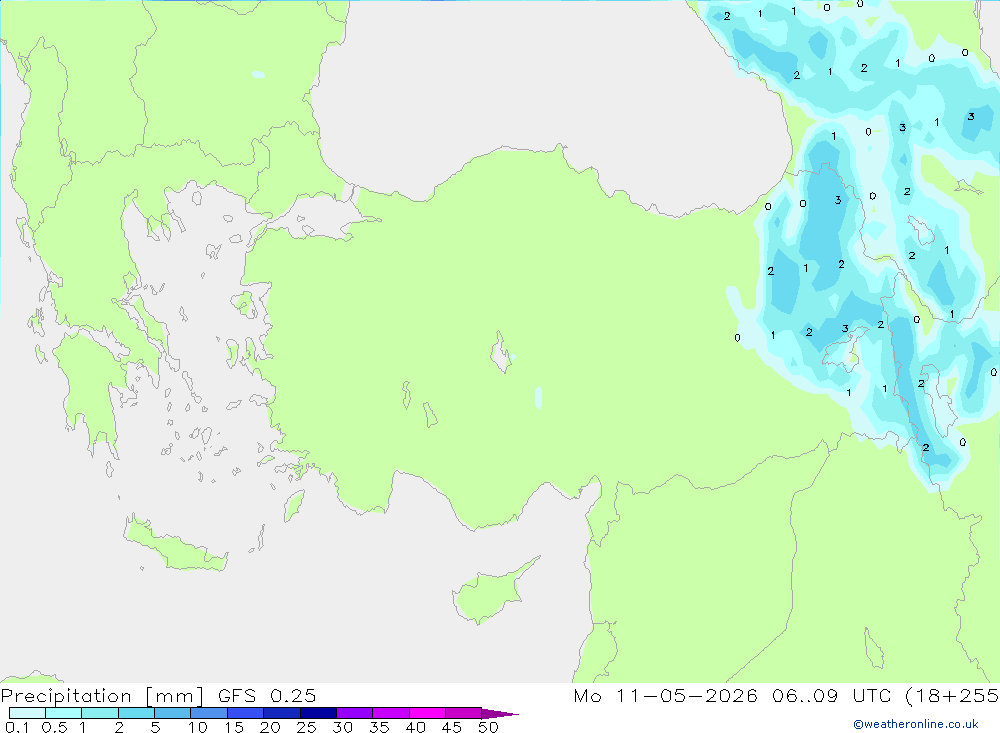Select the 5–10 mm legend color swatch
The width and height of the screenshot is (1000, 733).
pyautogui.click(x=172, y=713)
